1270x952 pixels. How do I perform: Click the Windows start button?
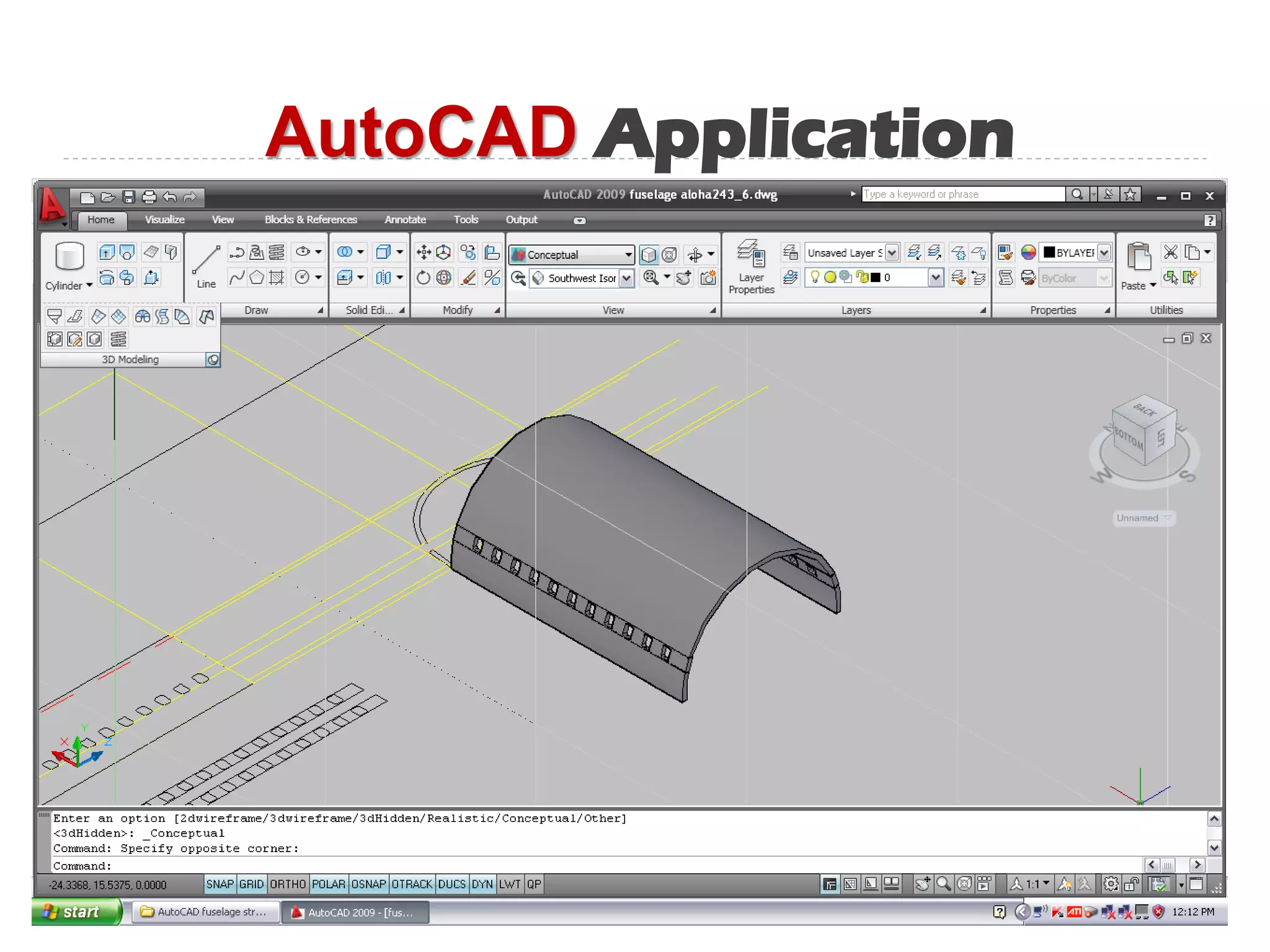tap(77, 912)
